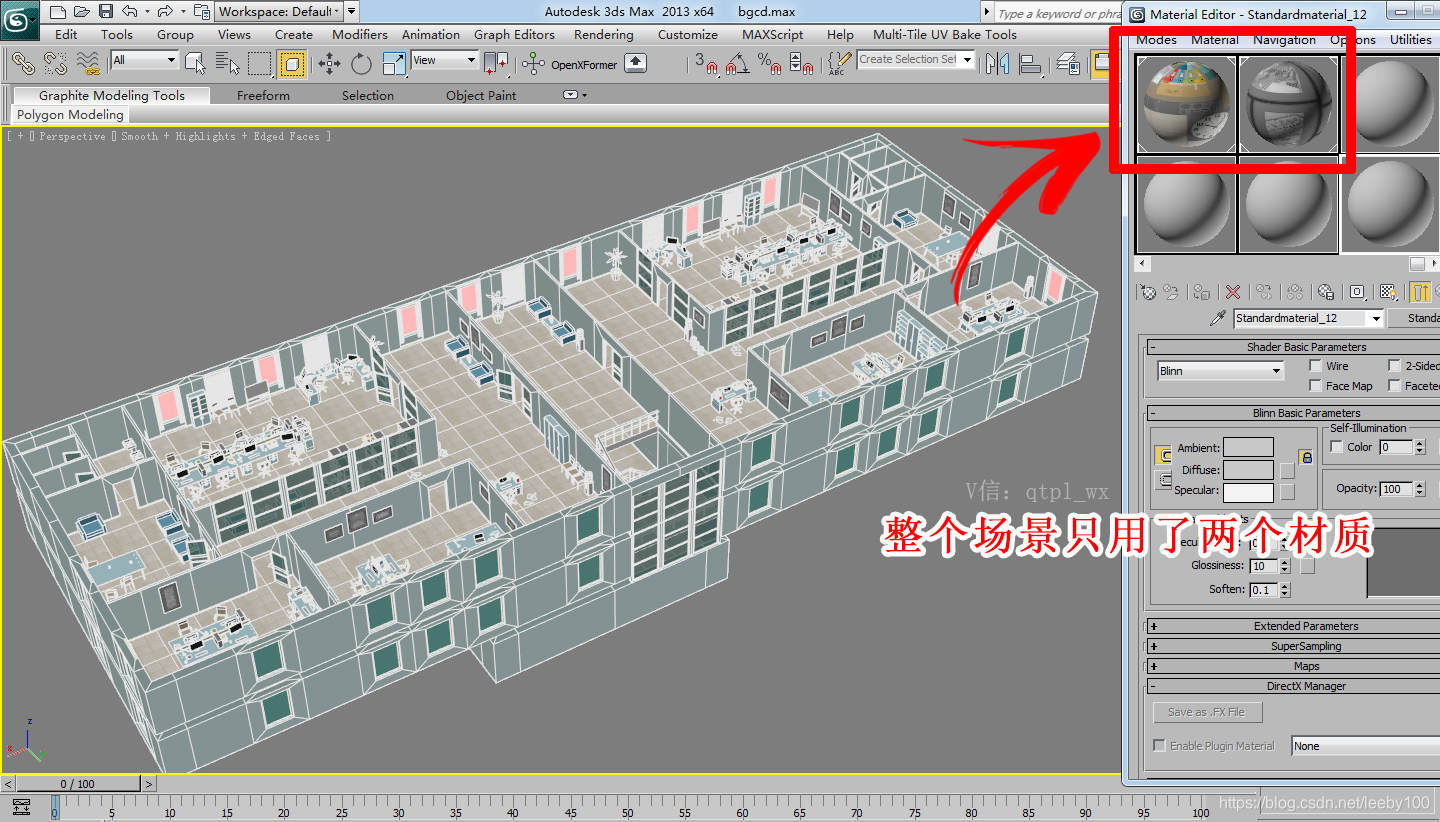Enable the Face Map checkbox
Viewport: 1440px width, 822px height.
click(x=1316, y=385)
